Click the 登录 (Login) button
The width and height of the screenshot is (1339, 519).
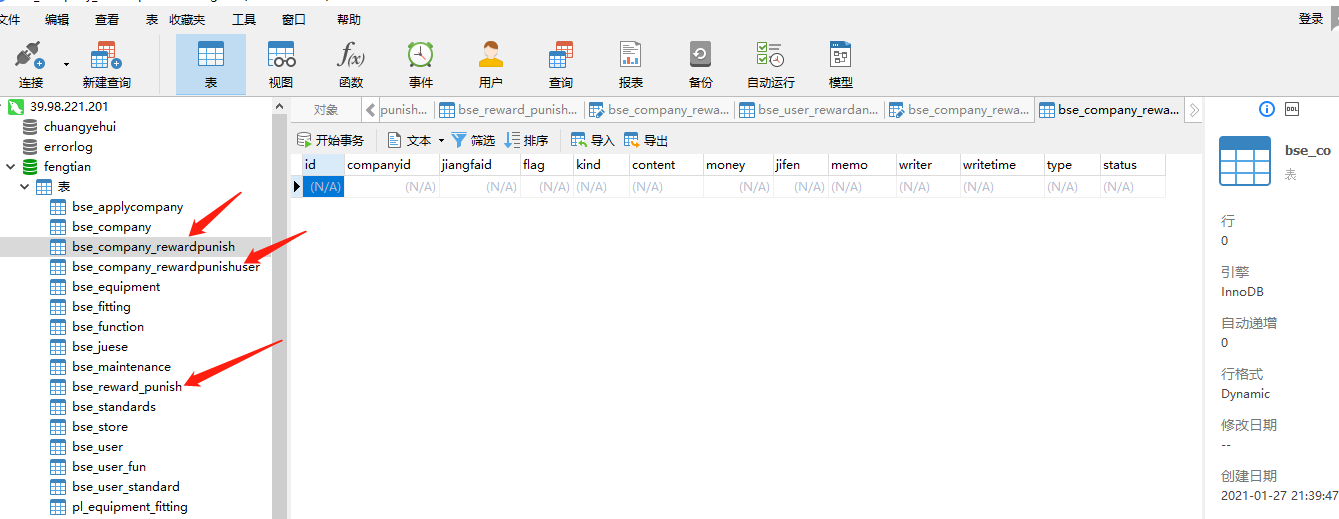[1310, 19]
